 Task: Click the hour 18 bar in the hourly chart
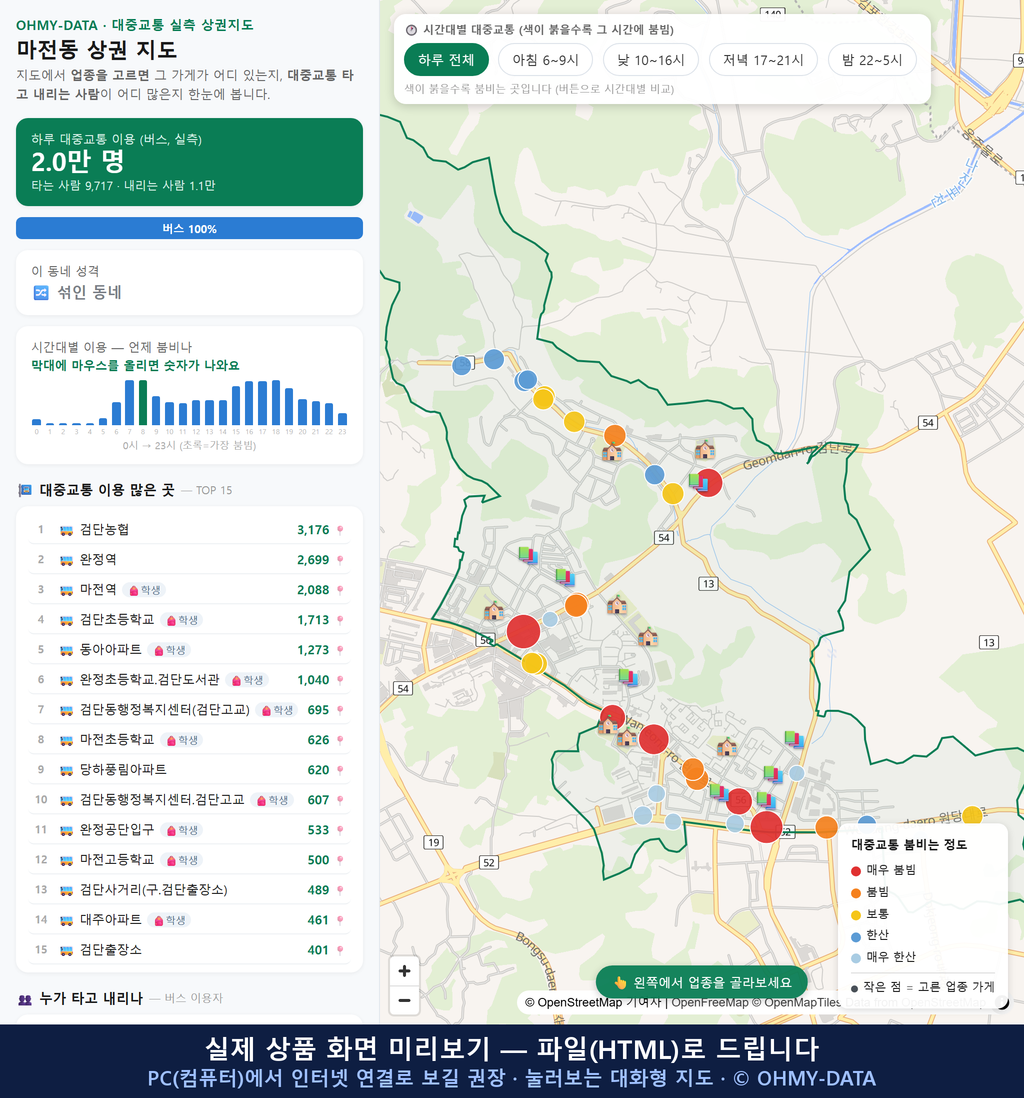(276, 403)
